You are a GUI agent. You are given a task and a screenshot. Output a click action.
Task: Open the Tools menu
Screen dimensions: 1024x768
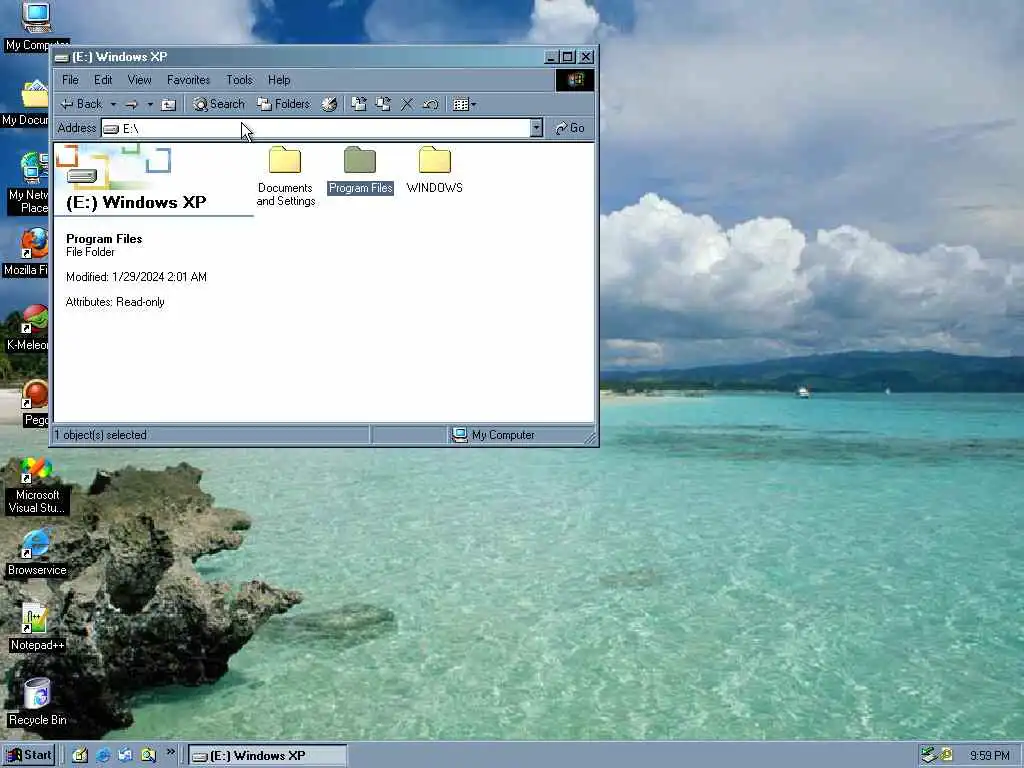point(239,80)
